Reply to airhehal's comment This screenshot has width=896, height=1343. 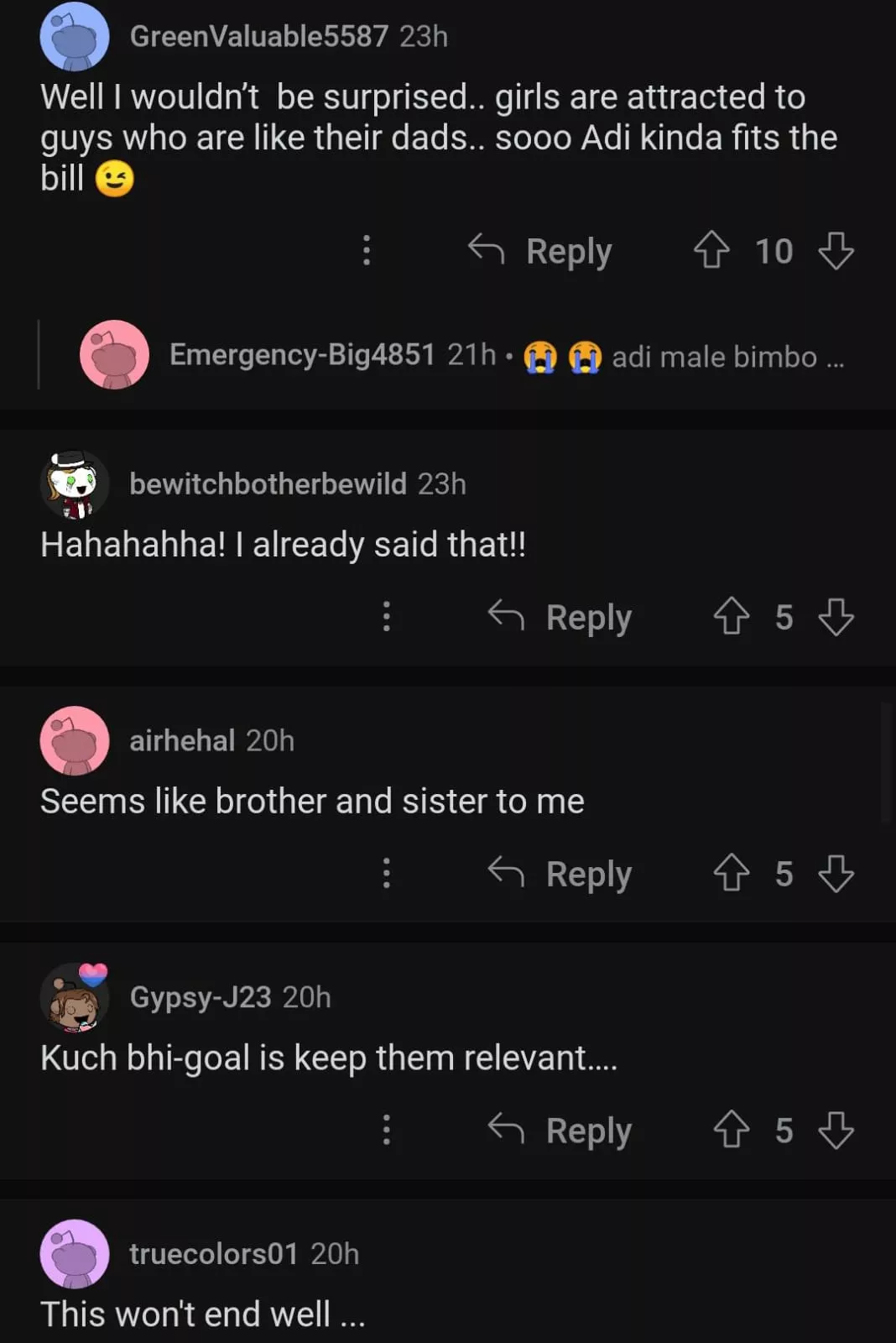tap(560, 873)
